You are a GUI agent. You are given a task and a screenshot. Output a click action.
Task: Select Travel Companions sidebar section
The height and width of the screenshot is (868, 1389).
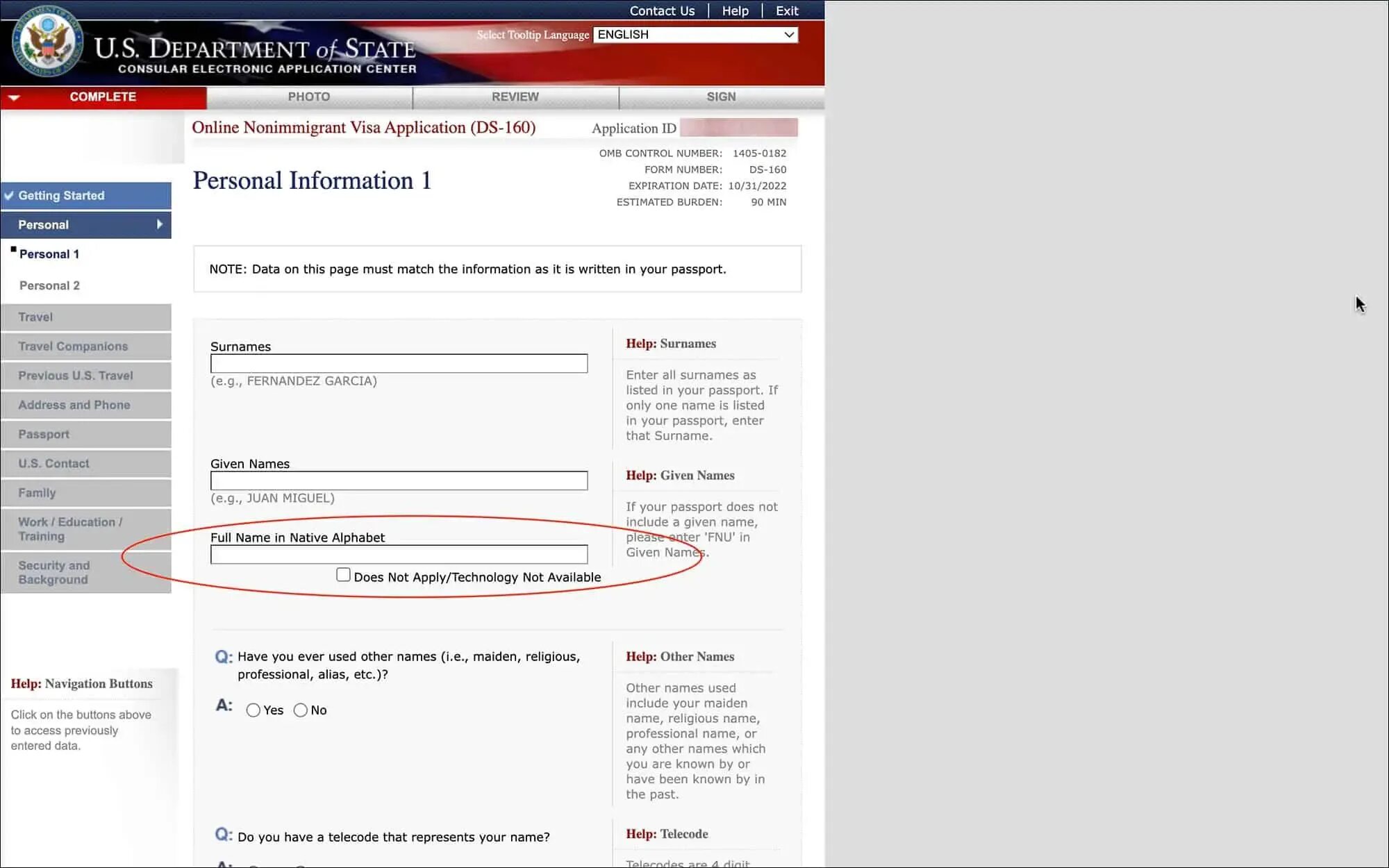[x=73, y=347]
